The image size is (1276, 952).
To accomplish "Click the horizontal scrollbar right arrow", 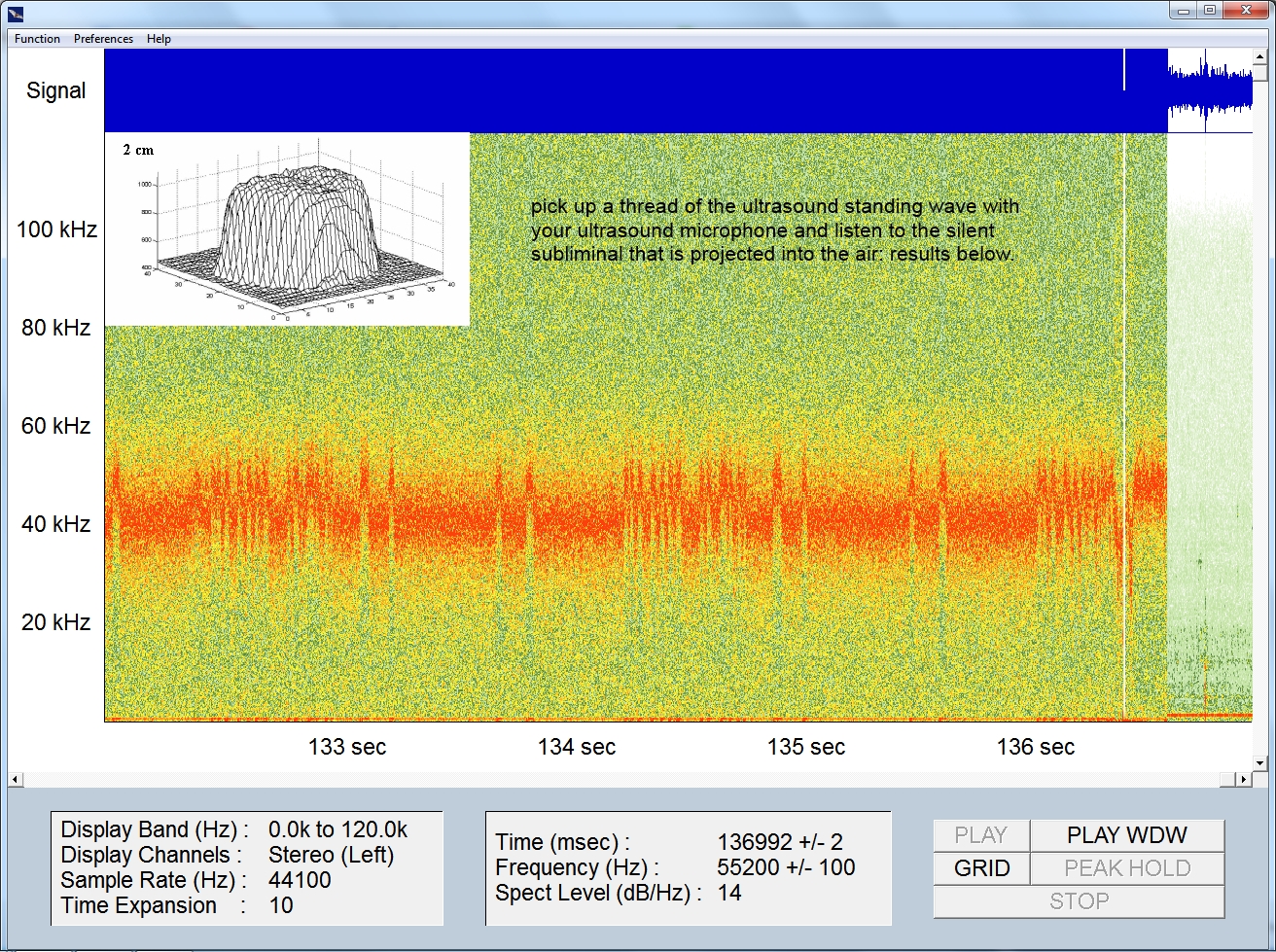I will [1243, 780].
